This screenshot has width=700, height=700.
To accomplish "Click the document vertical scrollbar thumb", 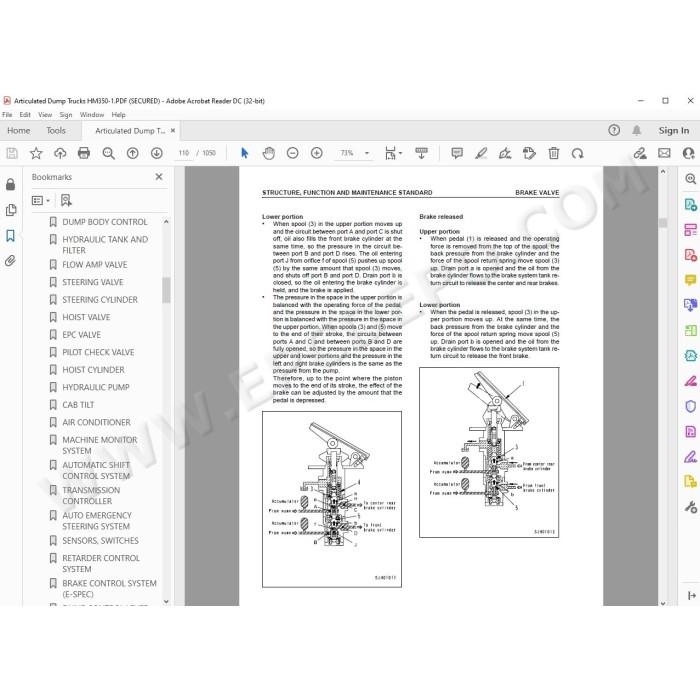I will (x=663, y=222).
